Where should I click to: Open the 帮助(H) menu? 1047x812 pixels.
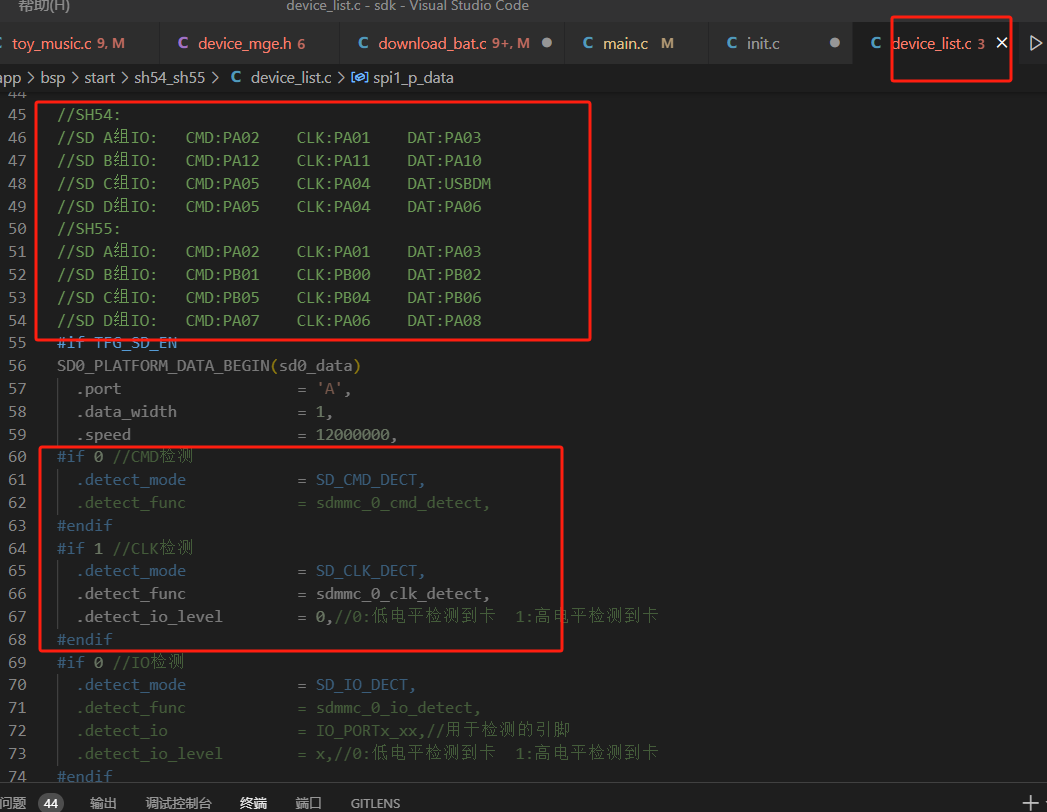pyautogui.click(x=44, y=6)
